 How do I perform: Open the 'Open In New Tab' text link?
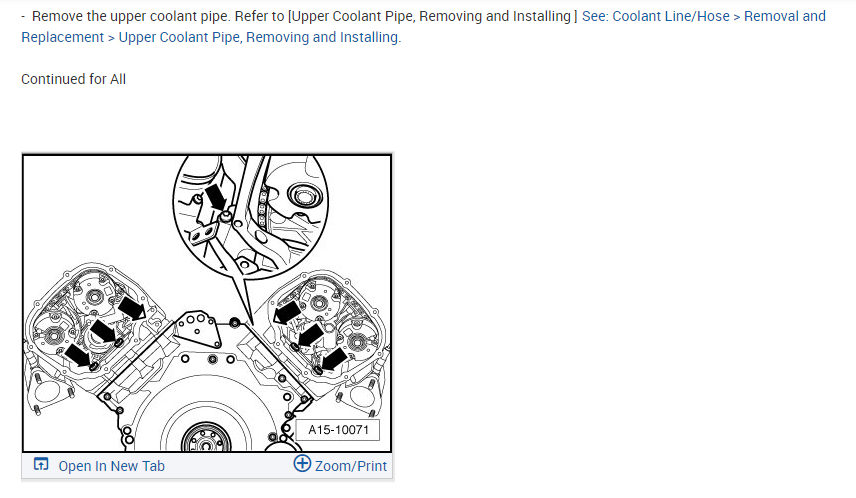tap(111, 466)
